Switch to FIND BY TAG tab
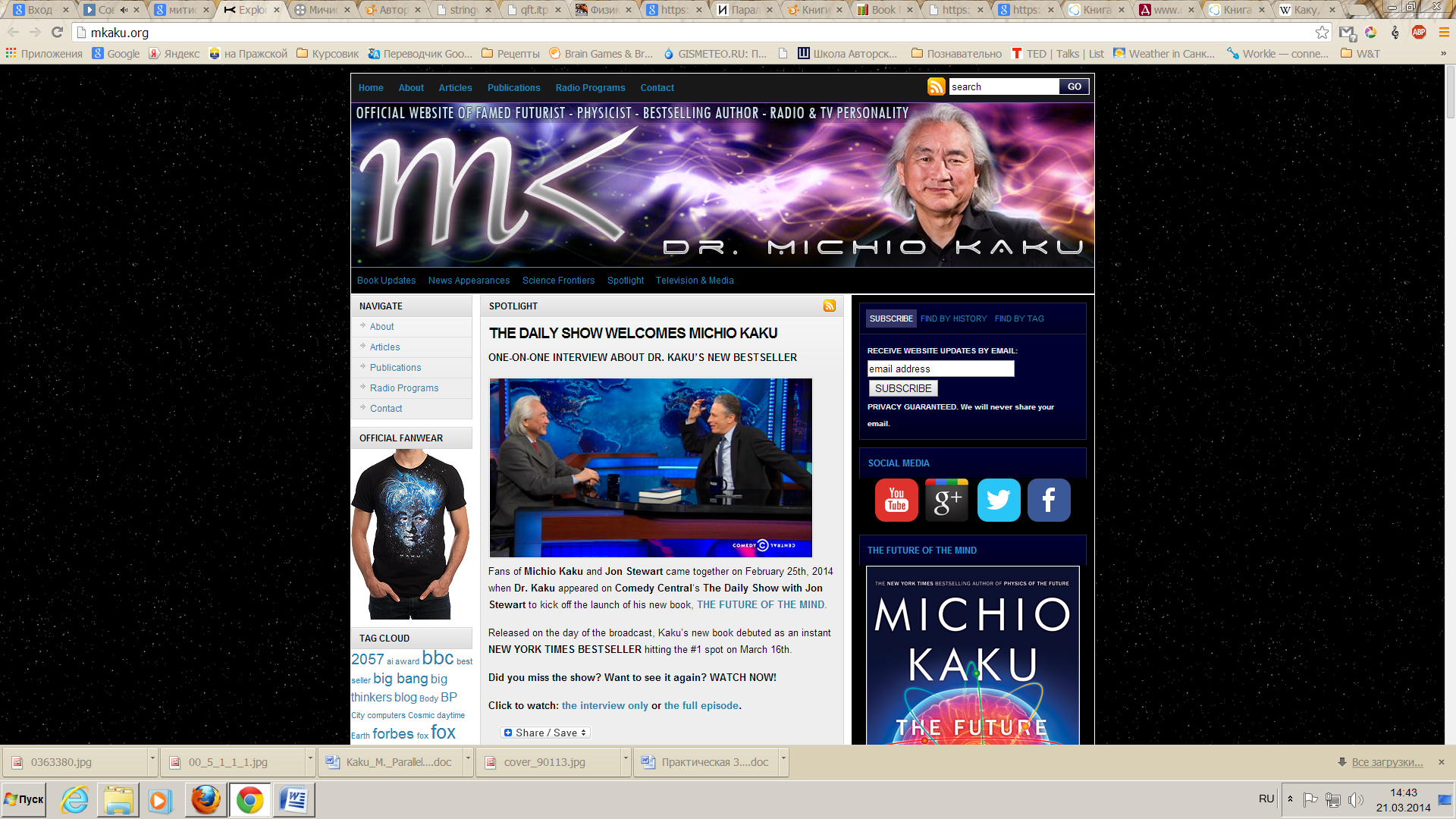 pos(1019,318)
